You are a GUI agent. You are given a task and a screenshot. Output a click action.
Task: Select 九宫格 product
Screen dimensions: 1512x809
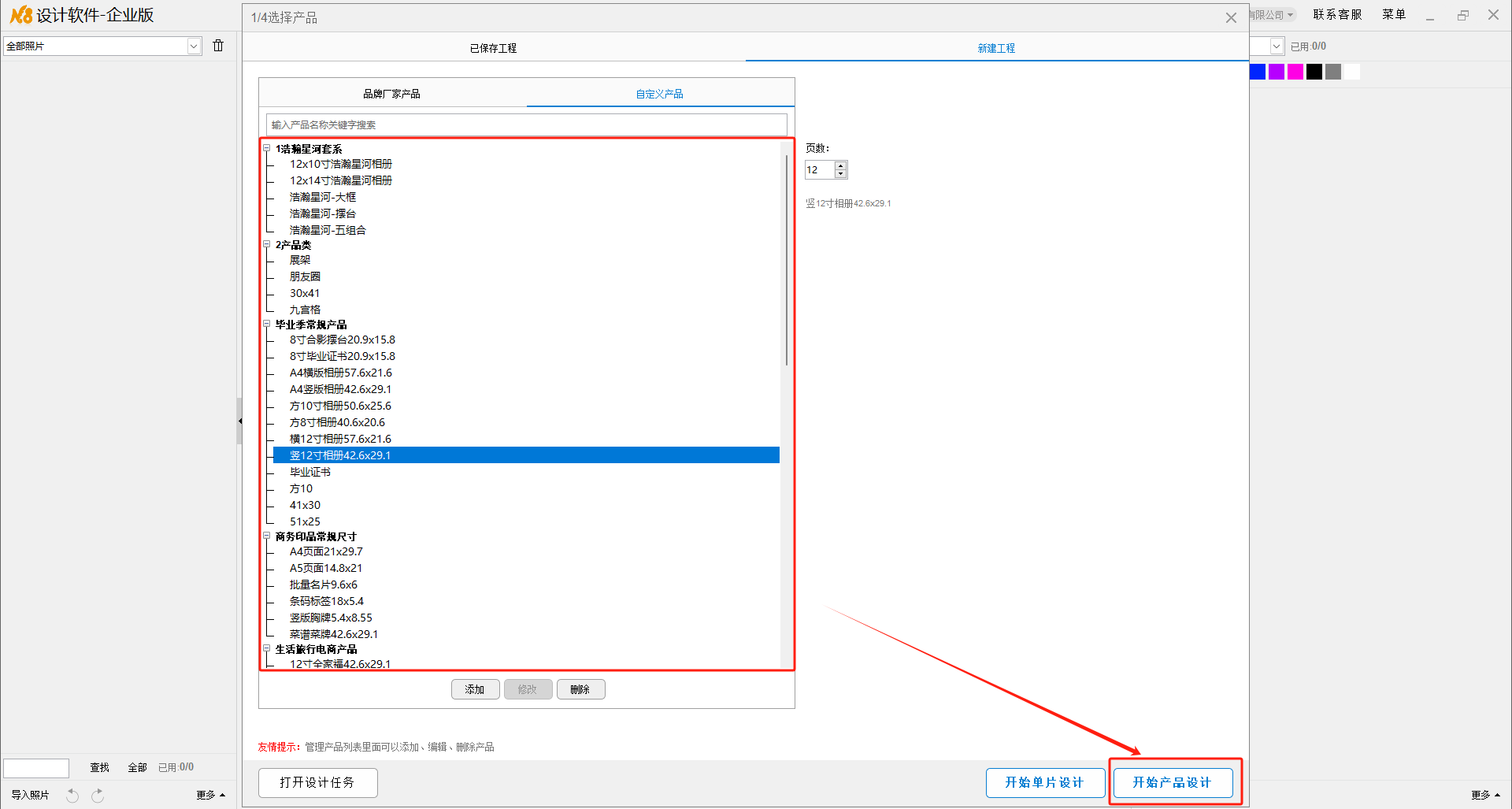(x=305, y=310)
